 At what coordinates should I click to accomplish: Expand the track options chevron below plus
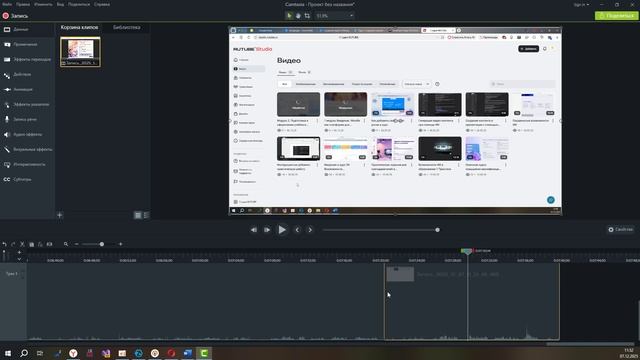click(x=19, y=259)
